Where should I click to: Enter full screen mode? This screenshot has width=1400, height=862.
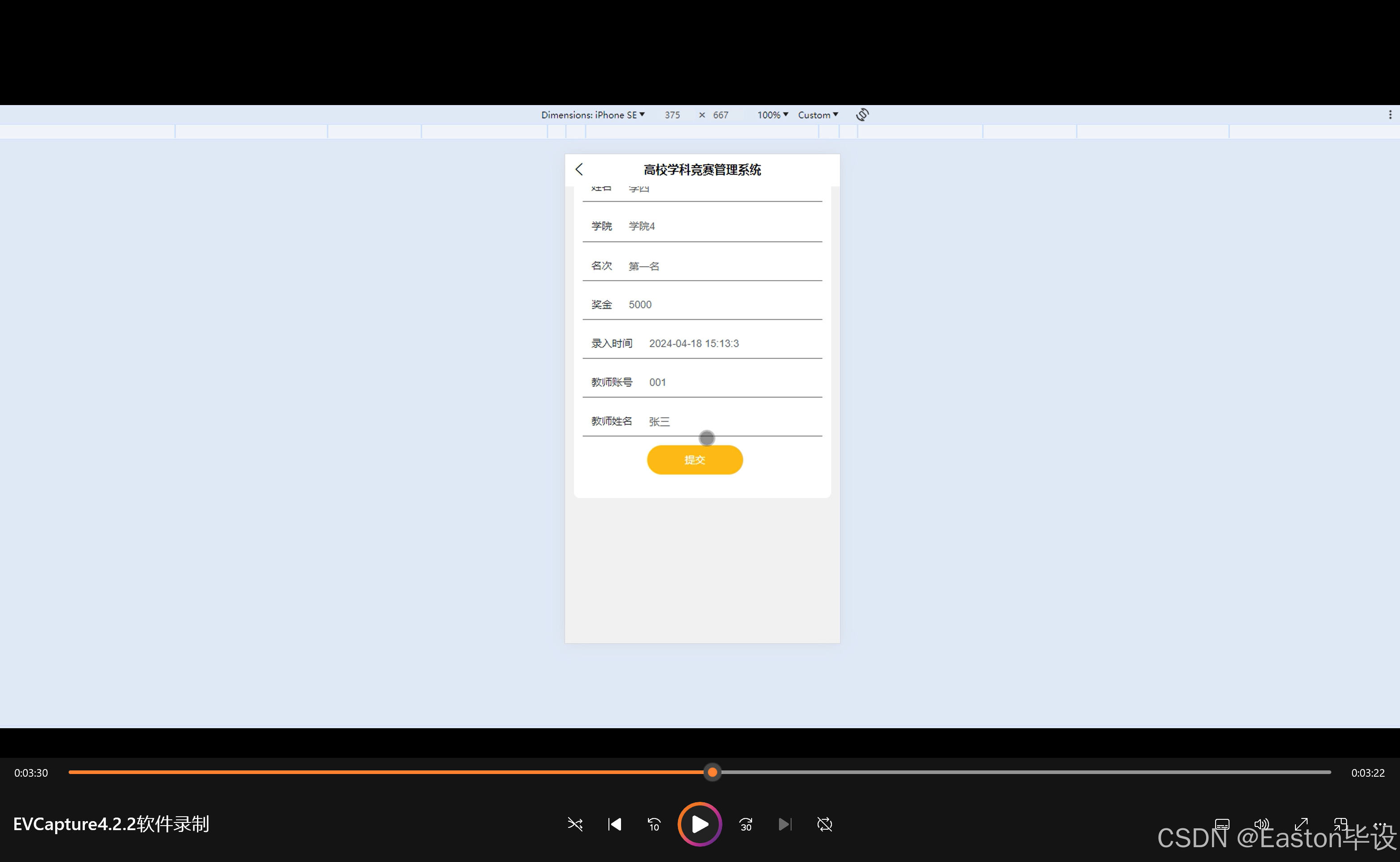(x=1301, y=824)
